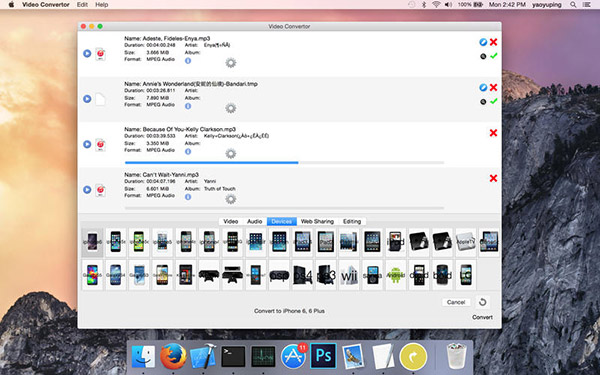Open settings gear for Can't Wait-Yanni.mp3
This screenshot has height=375, width=600.
(230, 199)
